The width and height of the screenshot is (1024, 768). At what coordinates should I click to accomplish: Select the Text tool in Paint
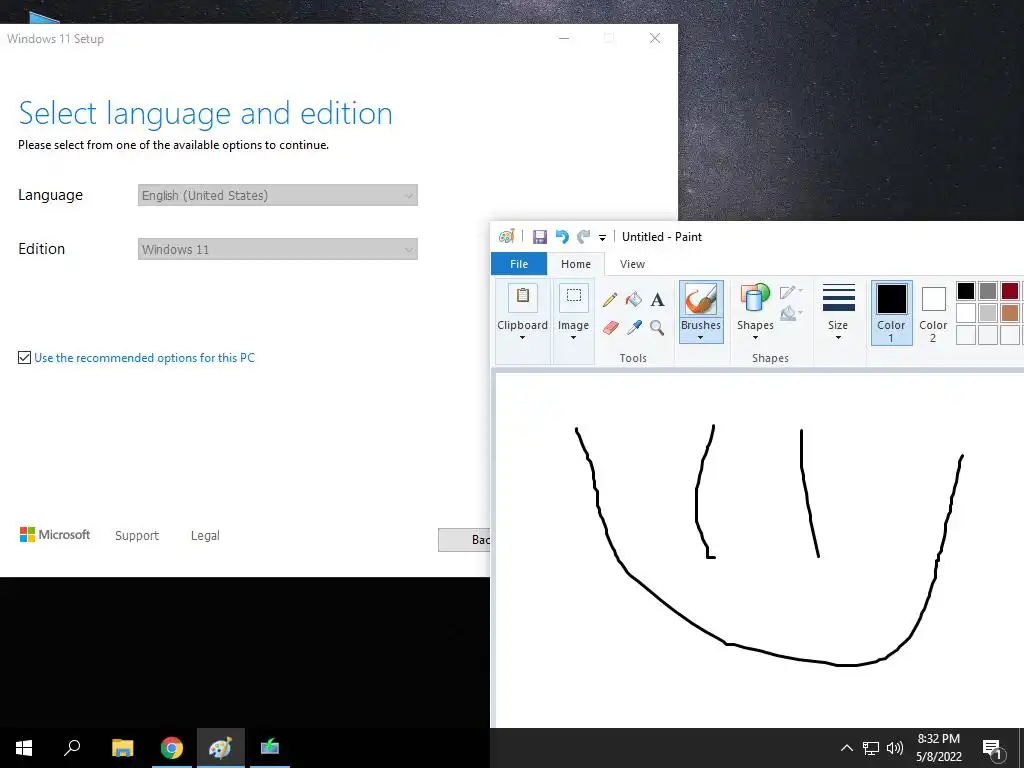658,300
